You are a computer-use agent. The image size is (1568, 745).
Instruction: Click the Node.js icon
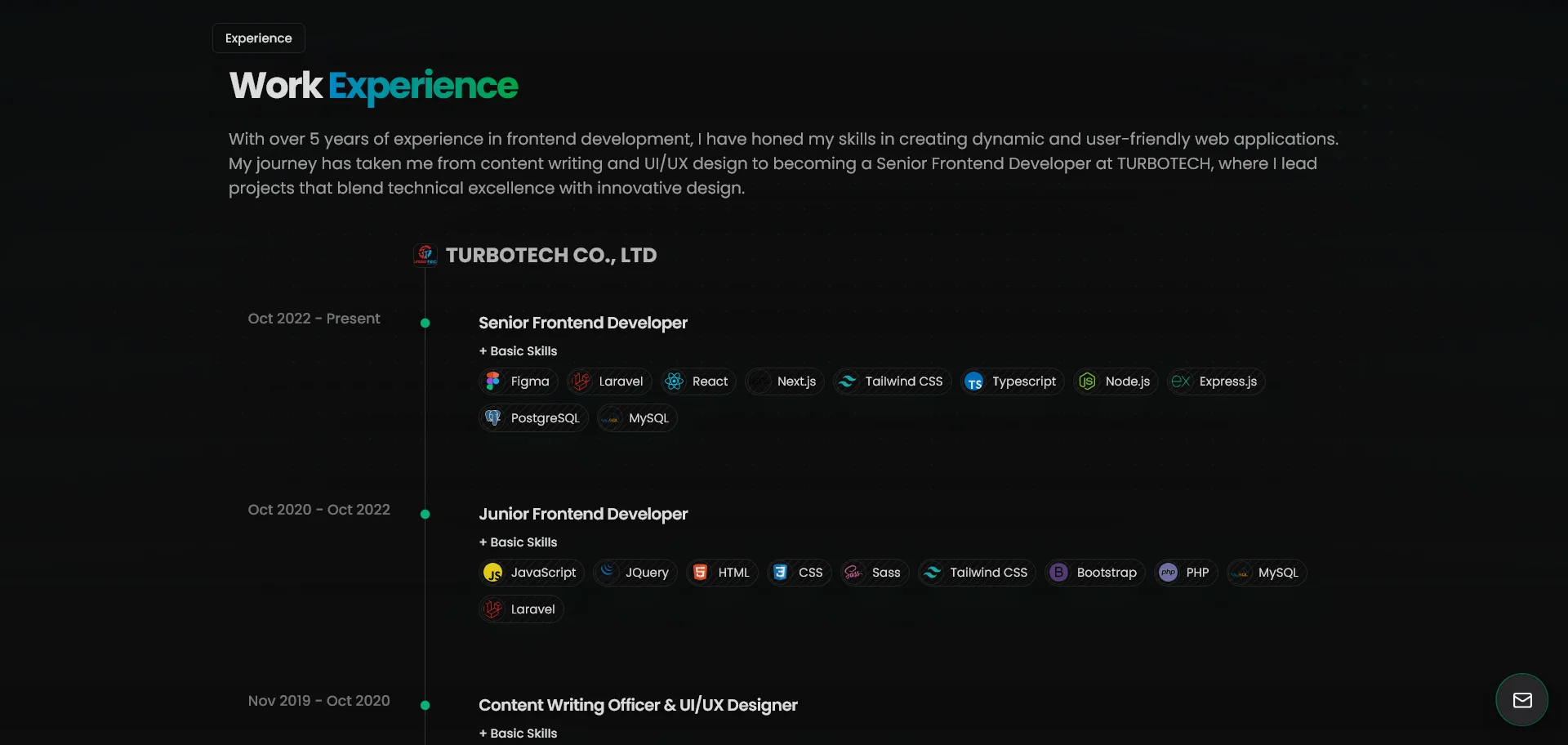[1087, 381]
